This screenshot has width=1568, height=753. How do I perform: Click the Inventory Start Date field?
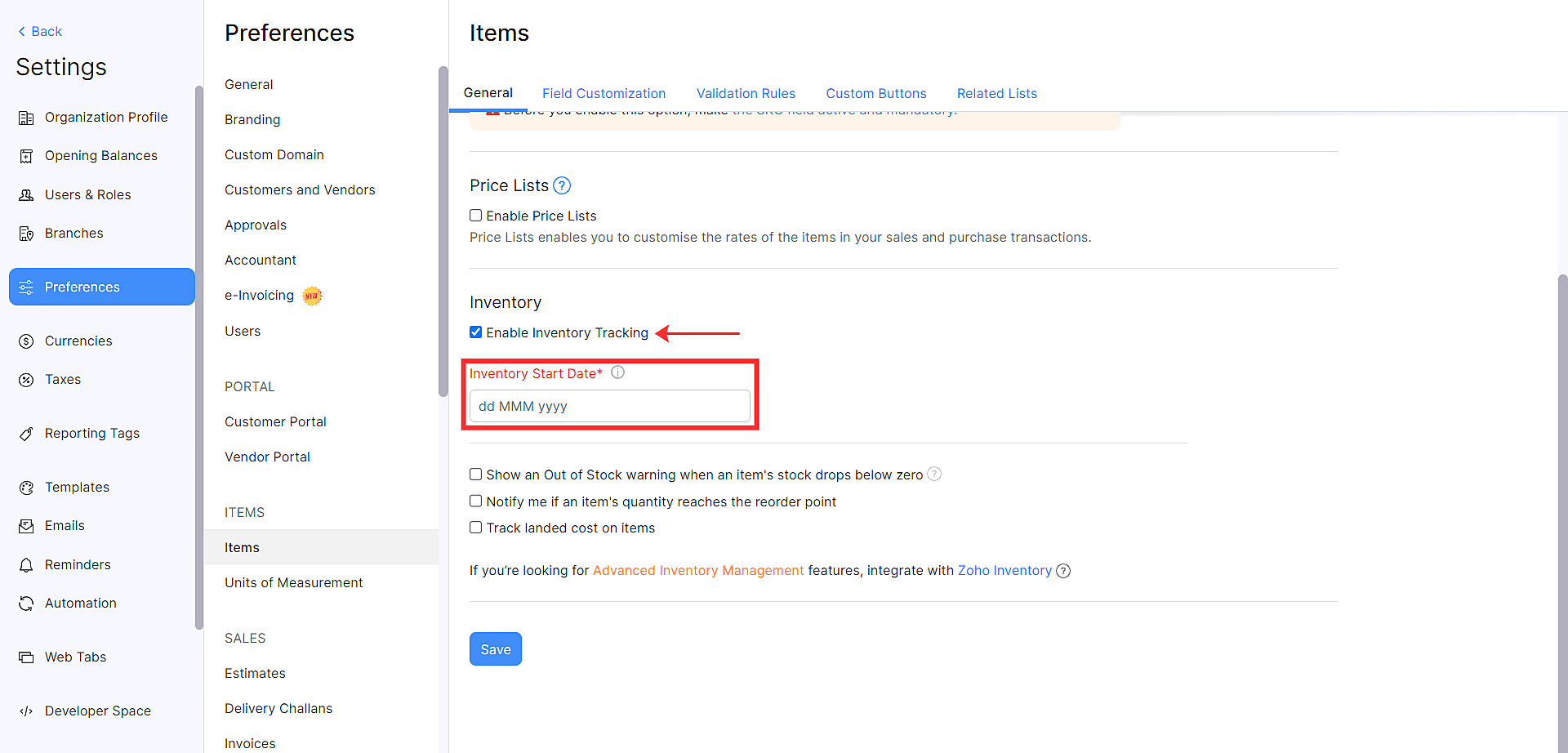pos(609,406)
